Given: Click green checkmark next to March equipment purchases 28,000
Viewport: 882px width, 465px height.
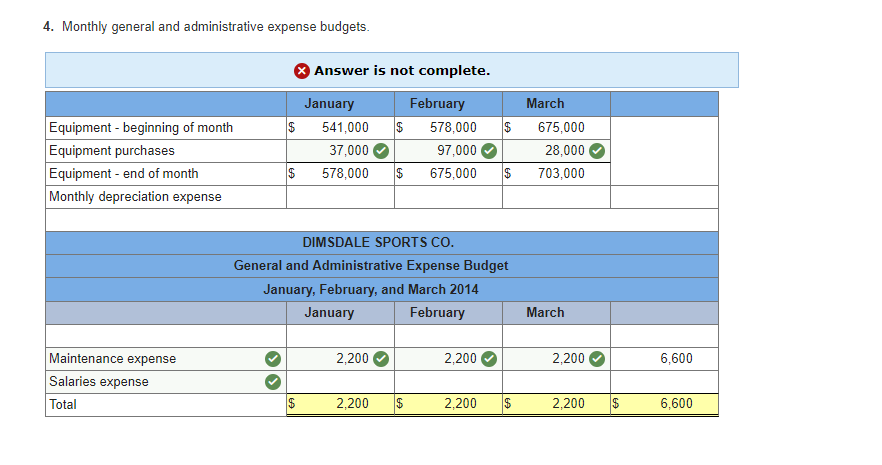Looking at the screenshot, I should coord(597,151).
